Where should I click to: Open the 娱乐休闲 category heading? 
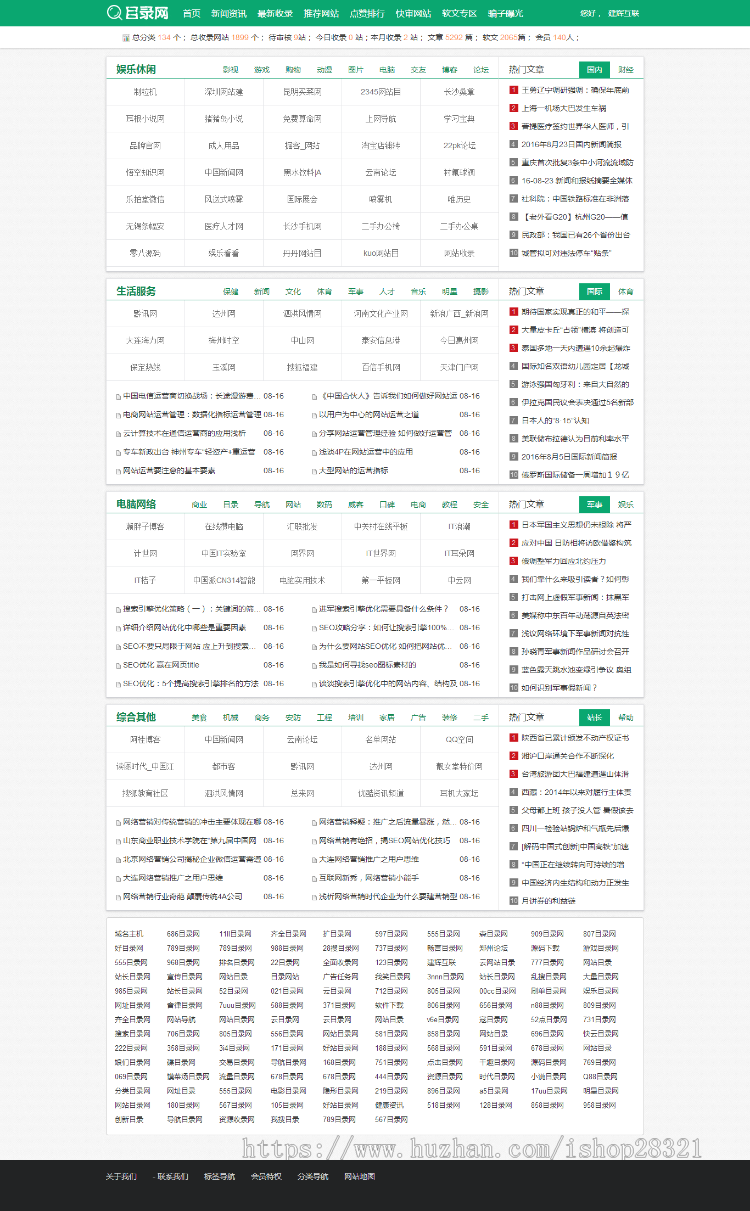point(136,69)
